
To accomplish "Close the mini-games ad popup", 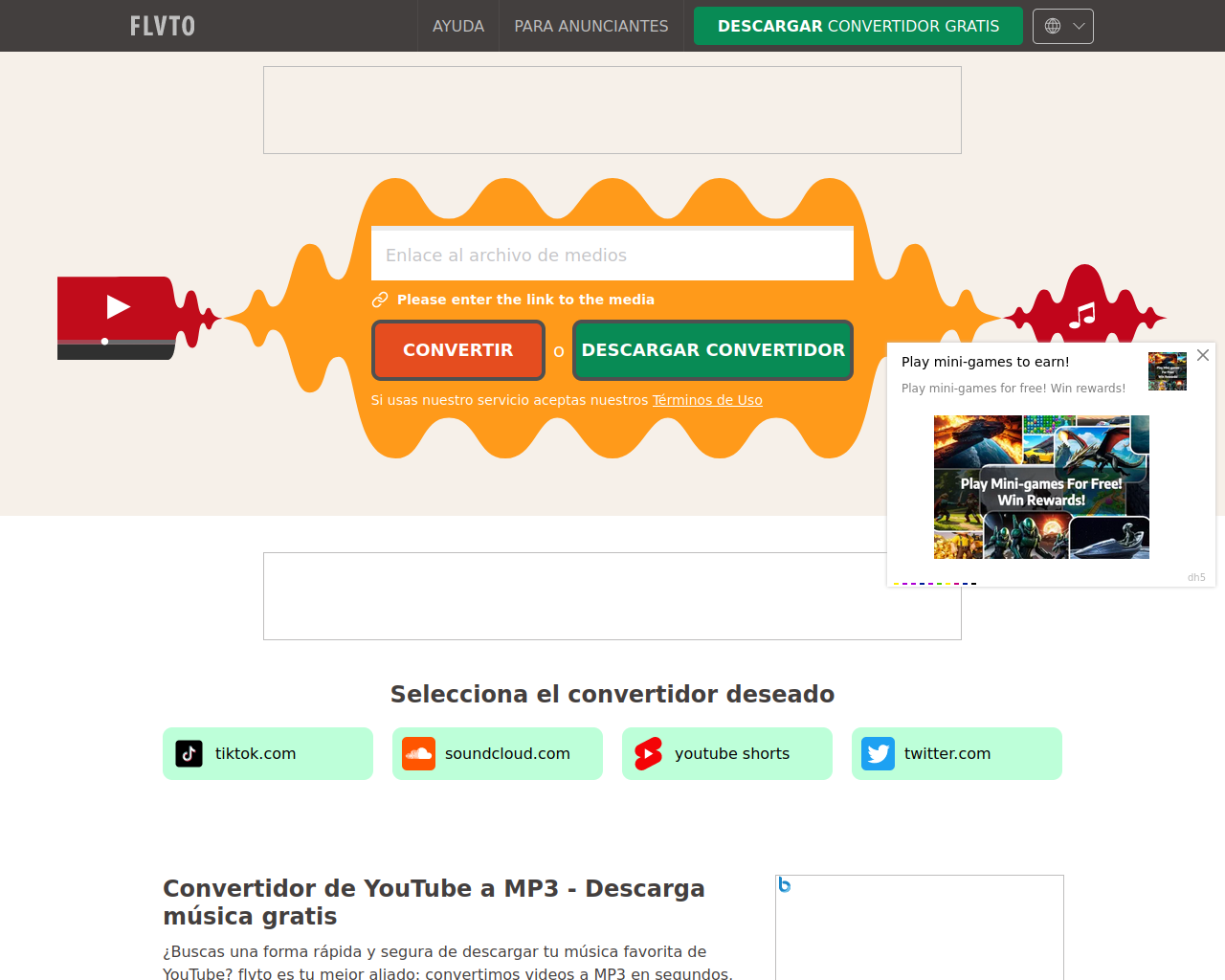I will coord(1203,355).
